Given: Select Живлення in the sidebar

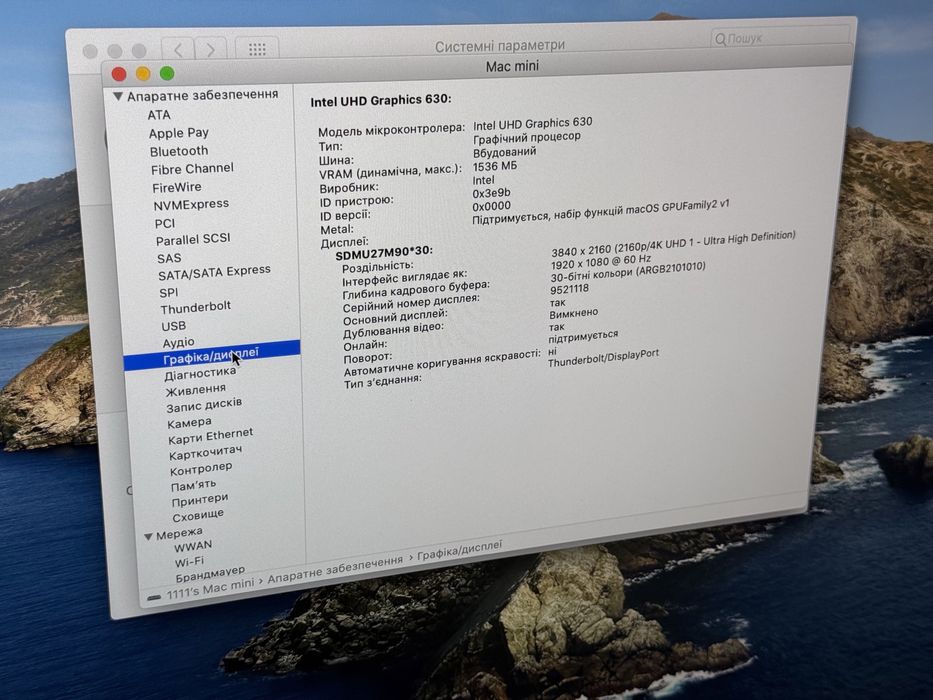Looking at the screenshot, I should click(196, 390).
